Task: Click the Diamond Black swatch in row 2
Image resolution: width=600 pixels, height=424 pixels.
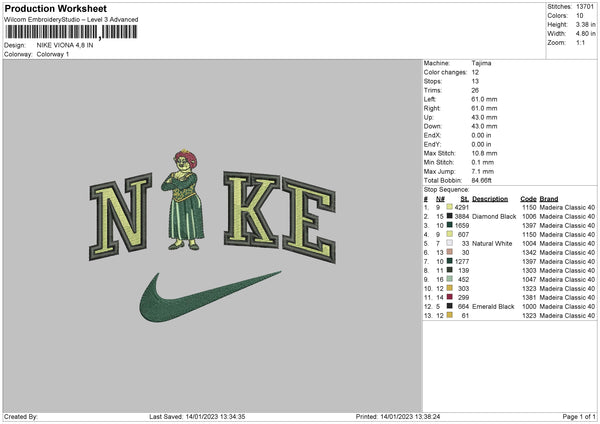Action: click(x=450, y=216)
